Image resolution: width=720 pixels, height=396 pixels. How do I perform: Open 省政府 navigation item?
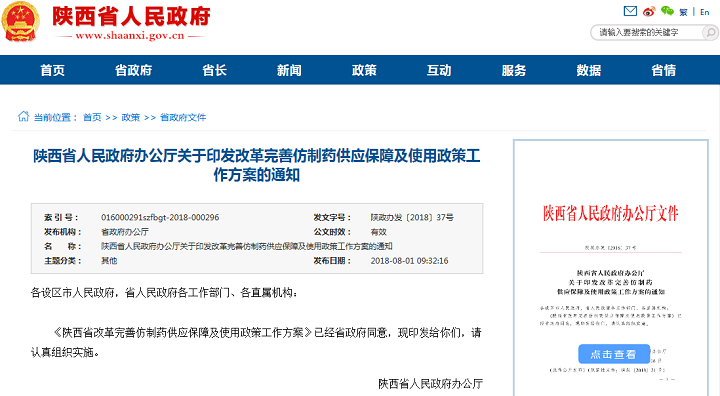(134, 70)
